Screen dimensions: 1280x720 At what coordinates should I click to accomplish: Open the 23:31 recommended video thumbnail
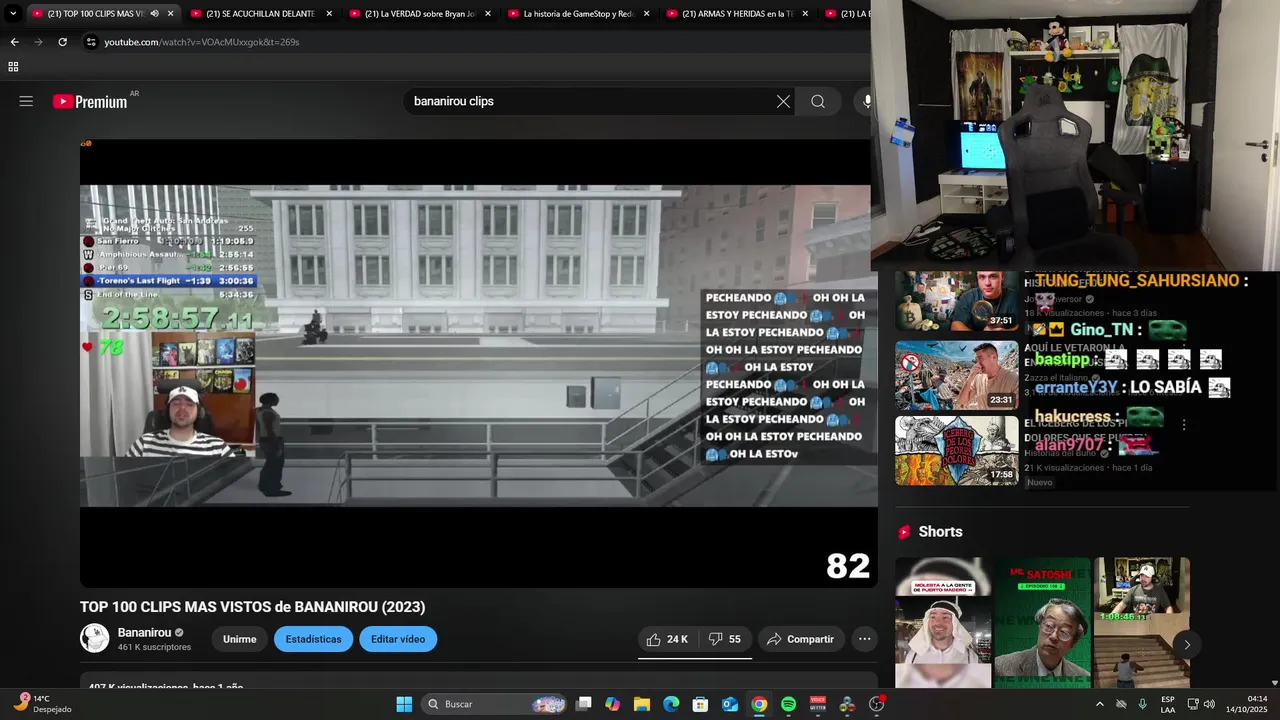956,376
